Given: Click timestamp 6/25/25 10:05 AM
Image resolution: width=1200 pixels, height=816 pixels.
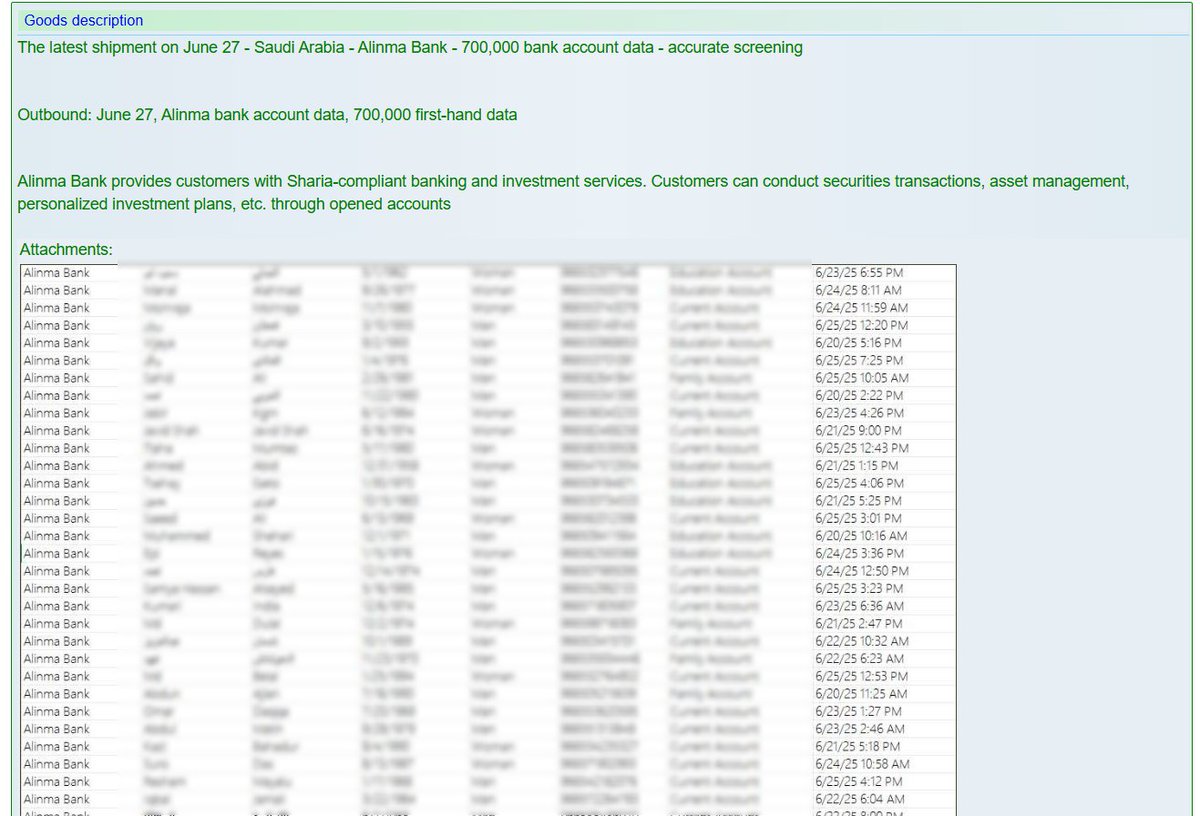Looking at the screenshot, I should pyautogui.click(x=862, y=378).
